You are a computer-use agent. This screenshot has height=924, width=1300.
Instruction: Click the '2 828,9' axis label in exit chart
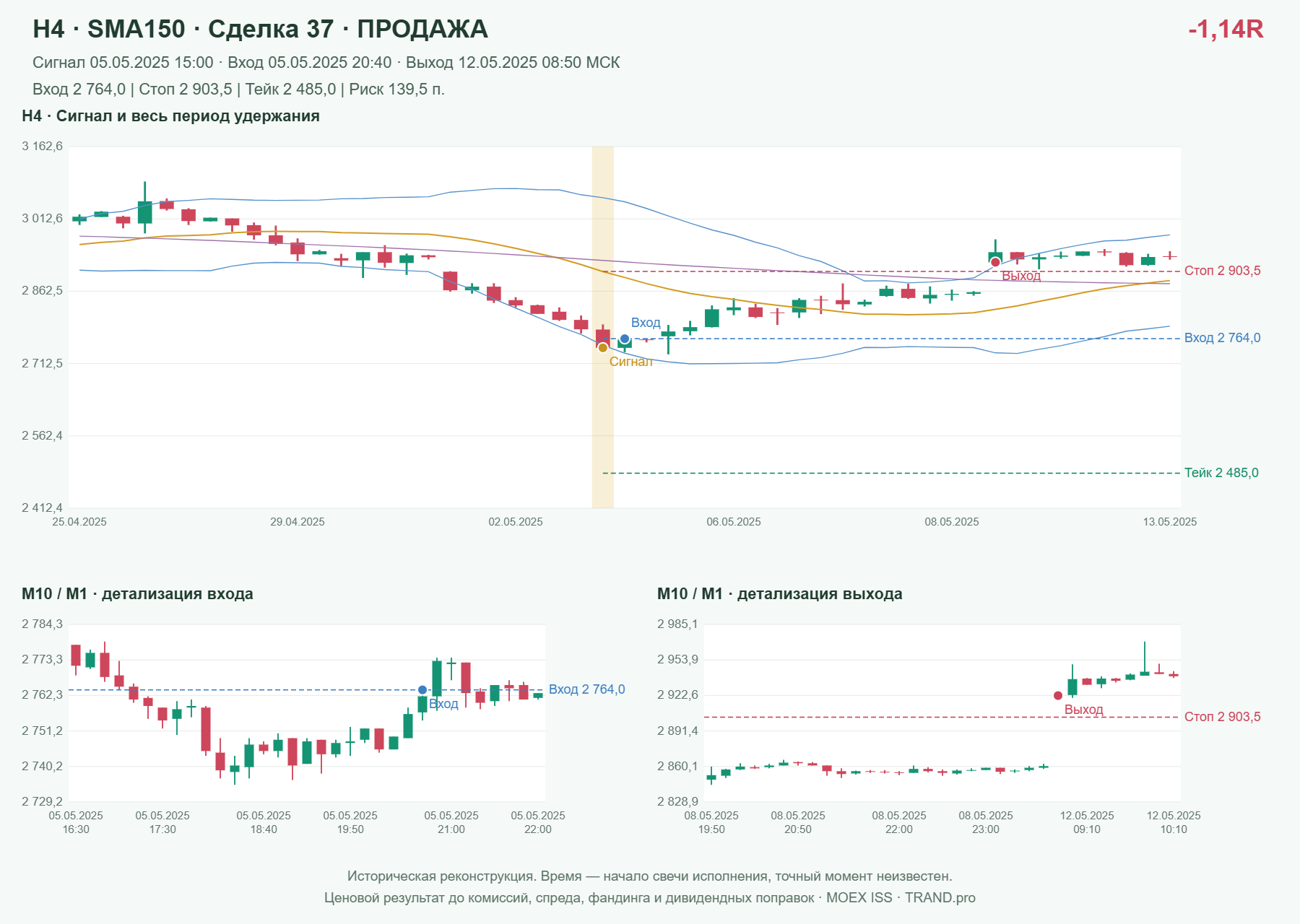tap(678, 802)
